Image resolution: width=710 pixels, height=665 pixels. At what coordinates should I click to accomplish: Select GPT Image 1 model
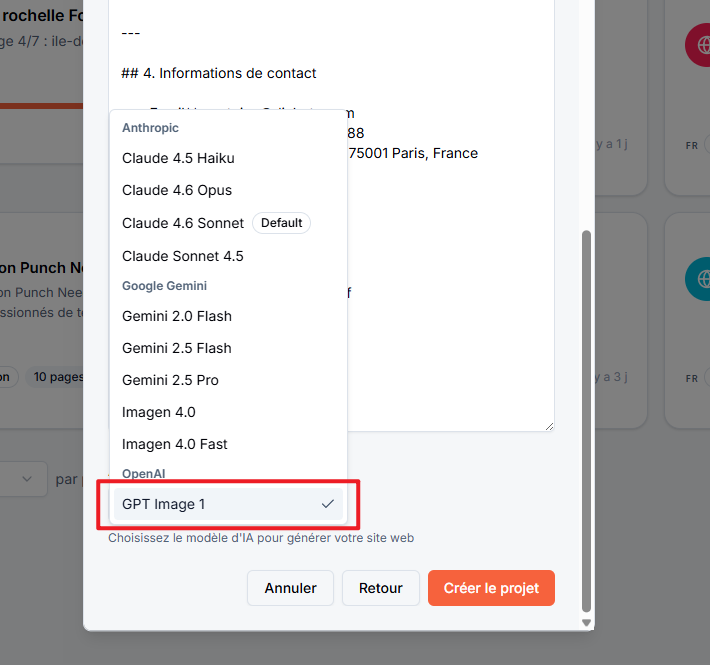click(228, 504)
